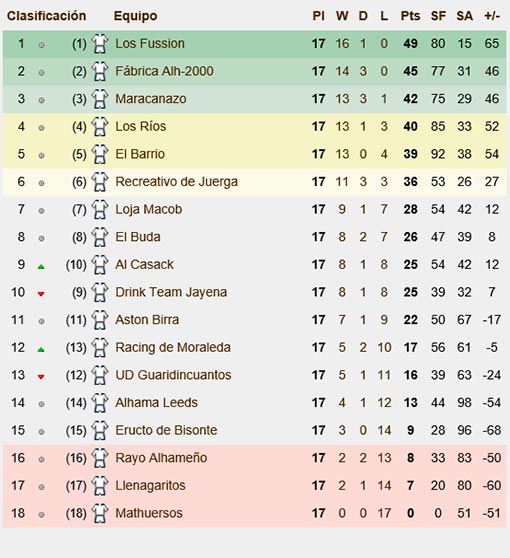Image resolution: width=510 pixels, height=558 pixels.
Task: Click the Clasificación column header
Action: (x=47, y=16)
